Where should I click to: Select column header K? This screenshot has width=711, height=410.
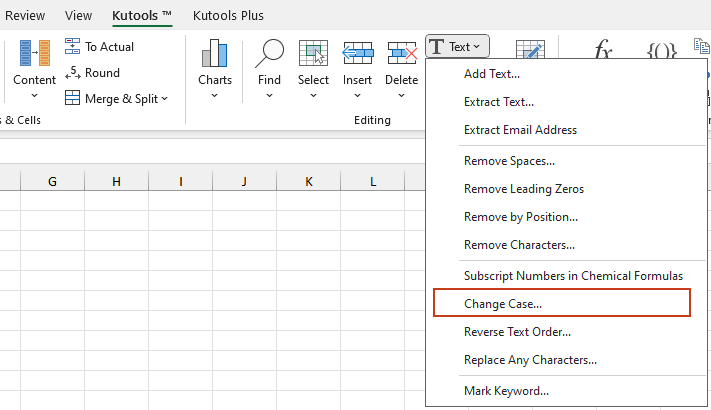pyautogui.click(x=308, y=181)
